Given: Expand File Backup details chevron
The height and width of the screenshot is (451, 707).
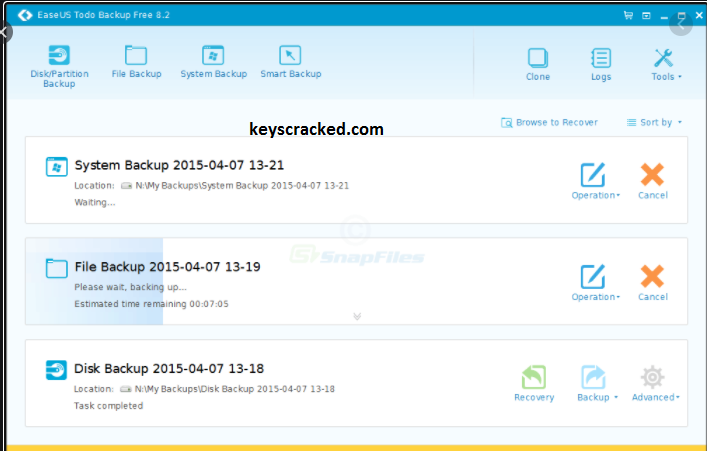Looking at the screenshot, I should pyautogui.click(x=357, y=316).
